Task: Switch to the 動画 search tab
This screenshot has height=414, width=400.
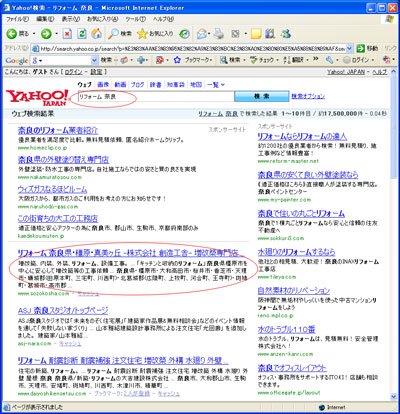Action: pos(120,85)
